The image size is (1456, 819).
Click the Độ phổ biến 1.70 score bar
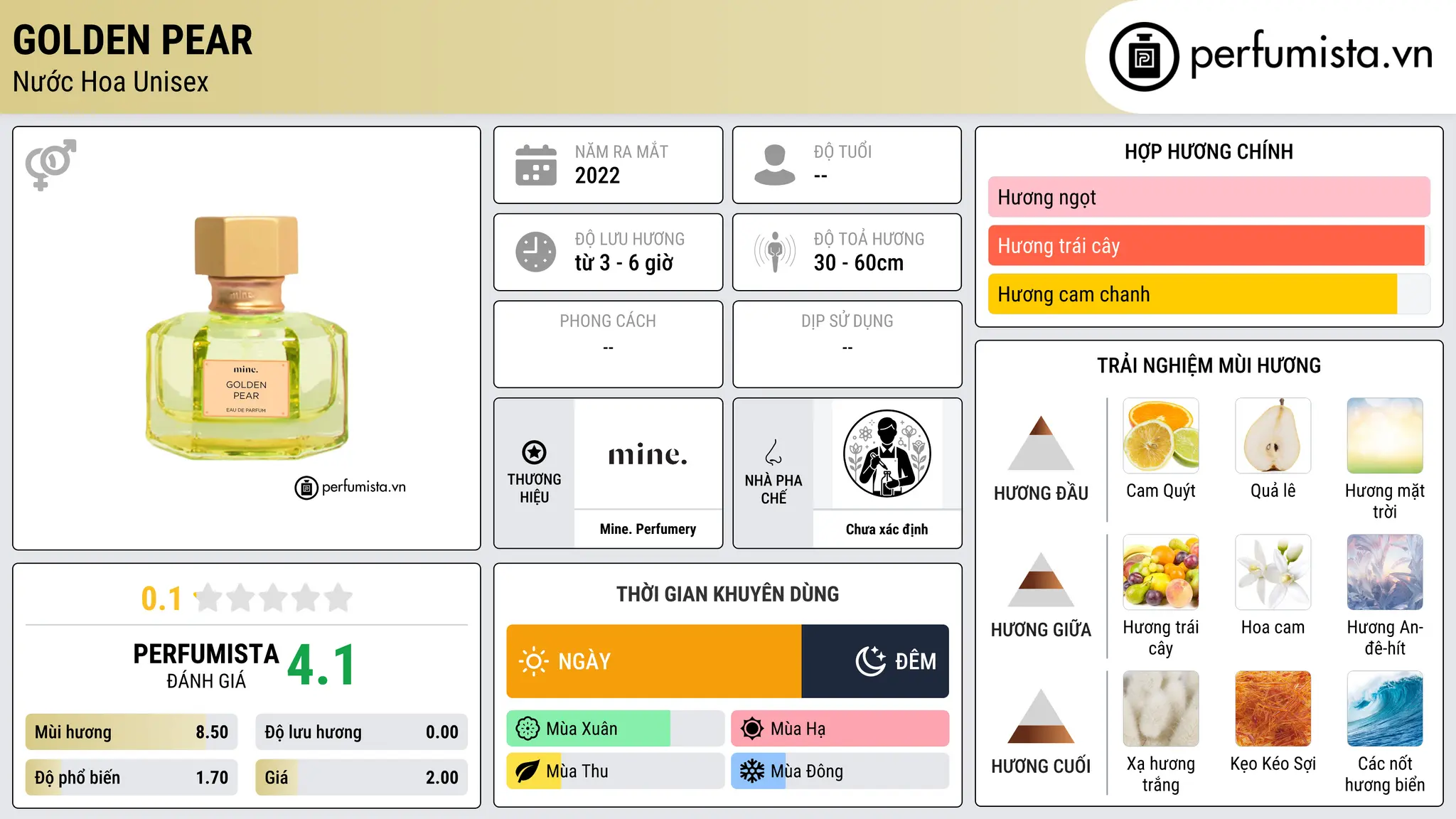132,777
